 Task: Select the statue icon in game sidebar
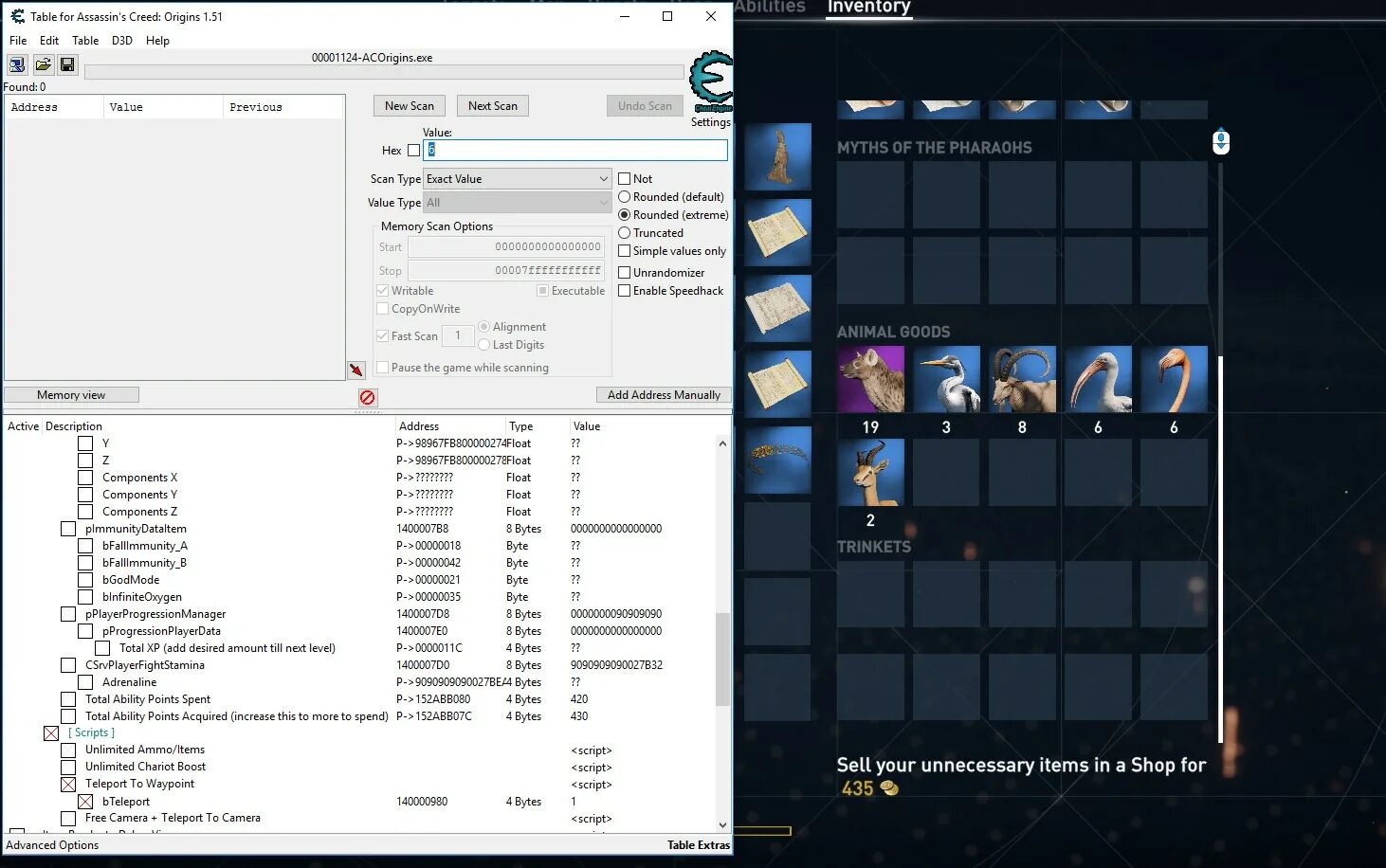778,156
